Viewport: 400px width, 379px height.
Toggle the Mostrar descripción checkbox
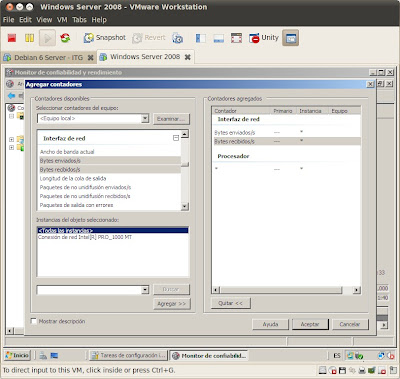pyautogui.click(x=34, y=321)
